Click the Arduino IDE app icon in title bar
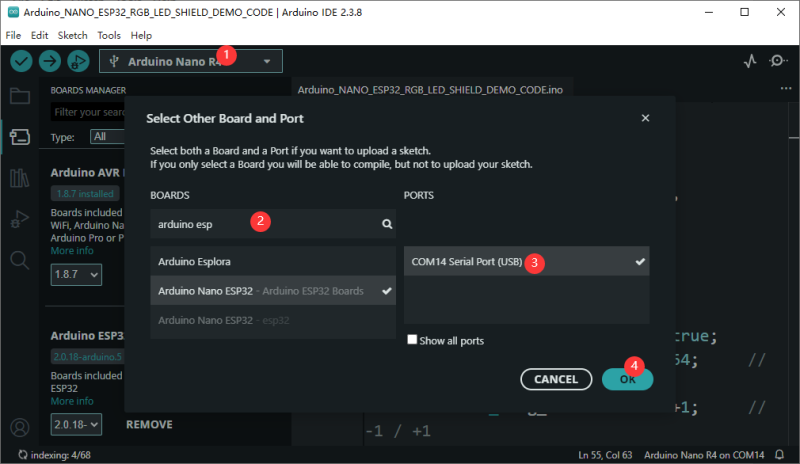This screenshot has width=800, height=464. tap(13, 12)
